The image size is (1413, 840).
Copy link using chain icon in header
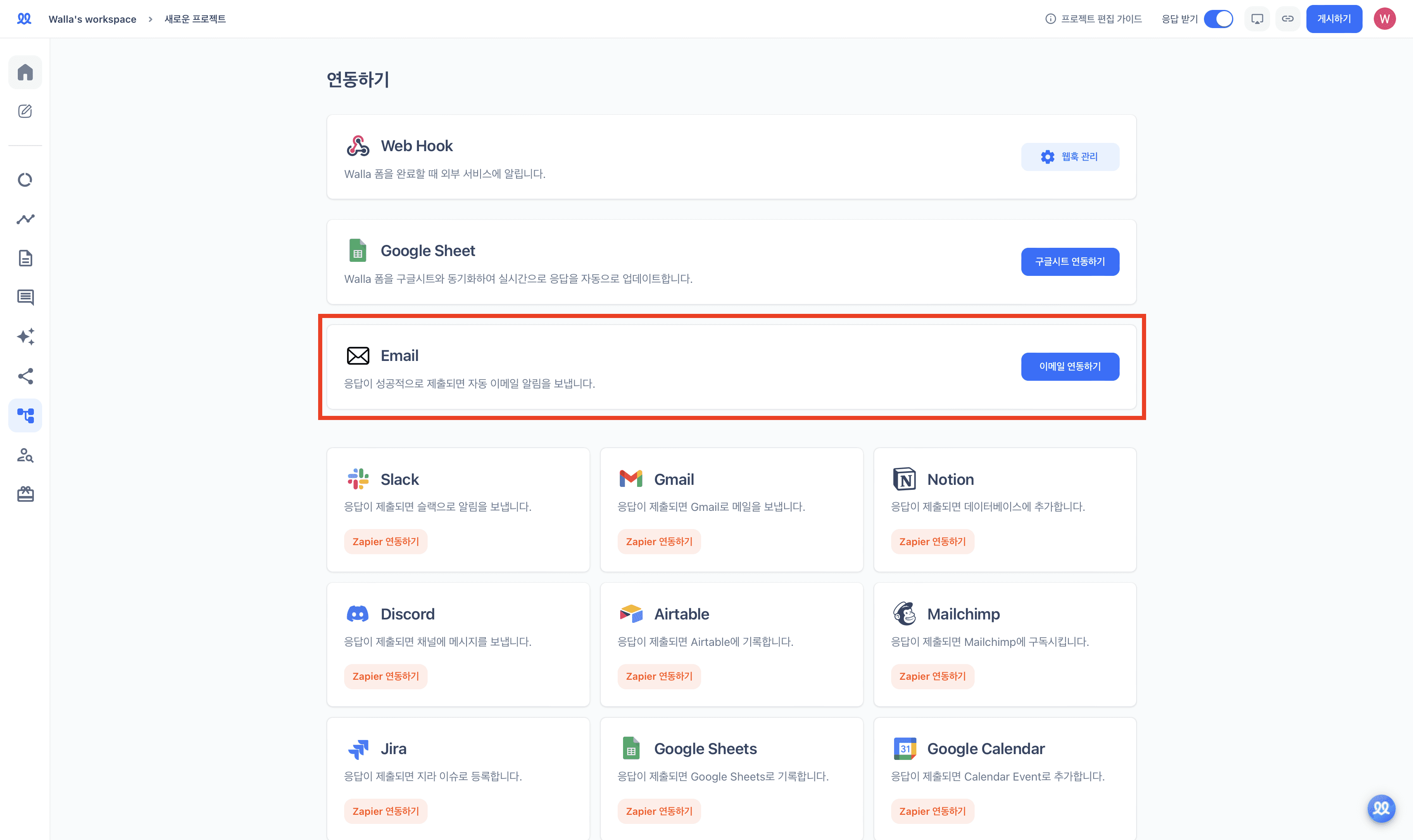pyautogui.click(x=1287, y=19)
